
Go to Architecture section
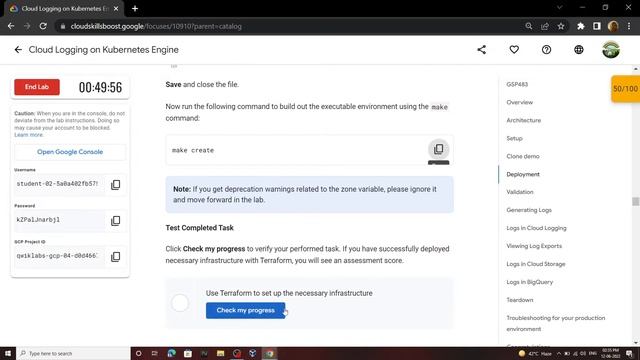(524, 120)
